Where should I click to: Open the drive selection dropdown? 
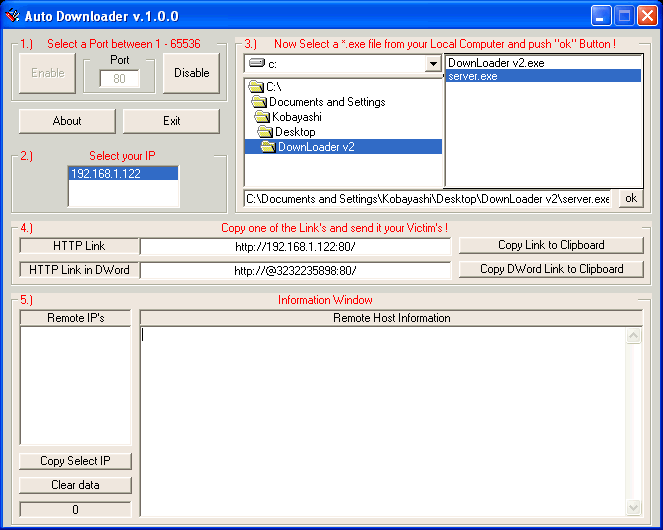[x=433, y=64]
